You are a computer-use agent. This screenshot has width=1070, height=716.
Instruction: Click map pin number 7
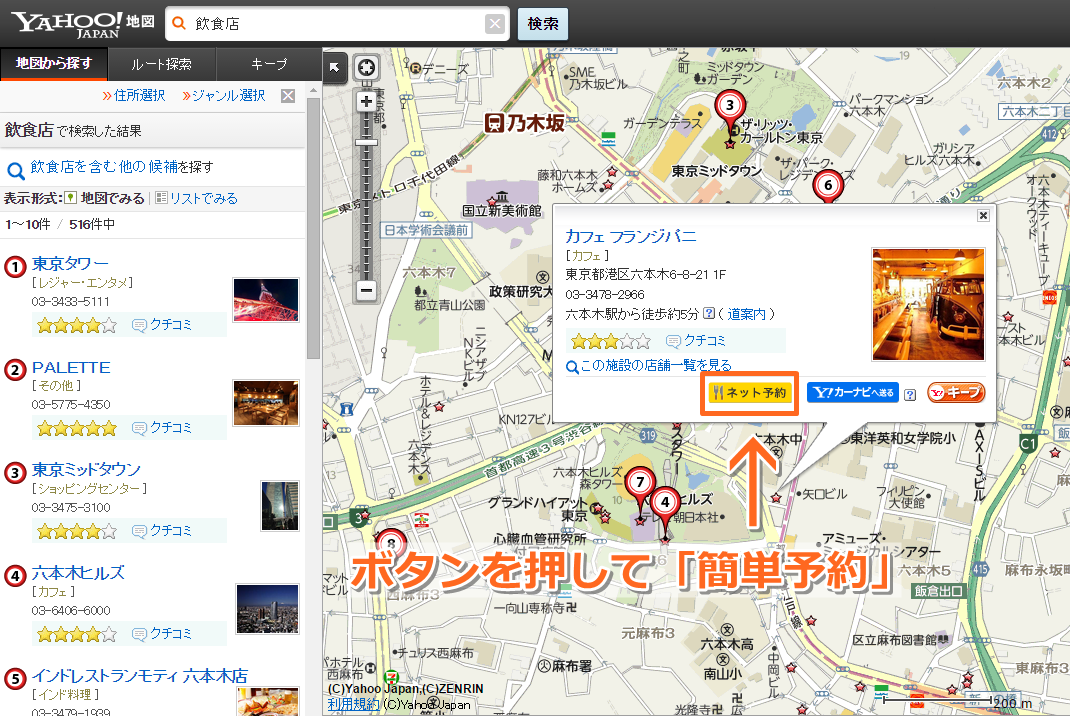point(640,483)
